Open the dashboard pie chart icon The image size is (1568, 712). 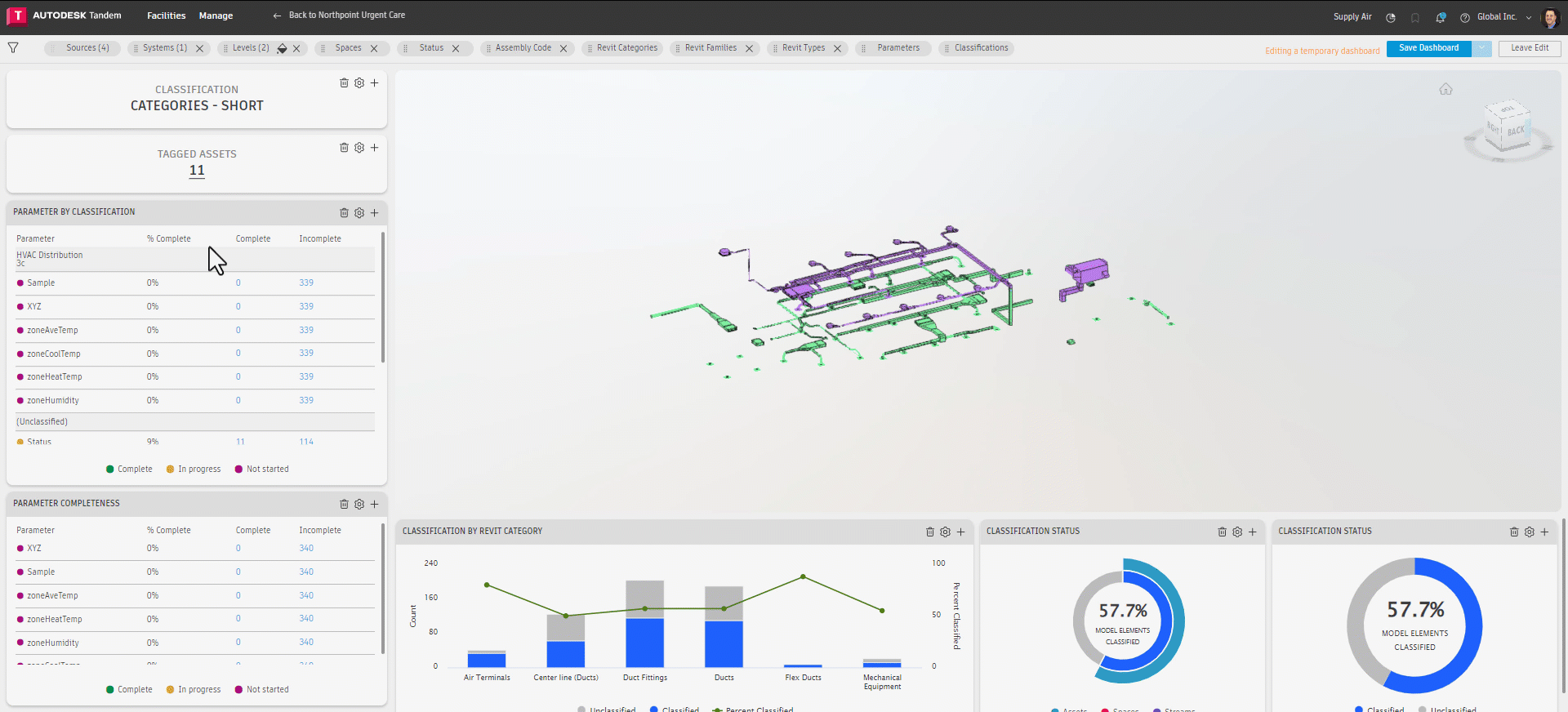click(x=1391, y=17)
